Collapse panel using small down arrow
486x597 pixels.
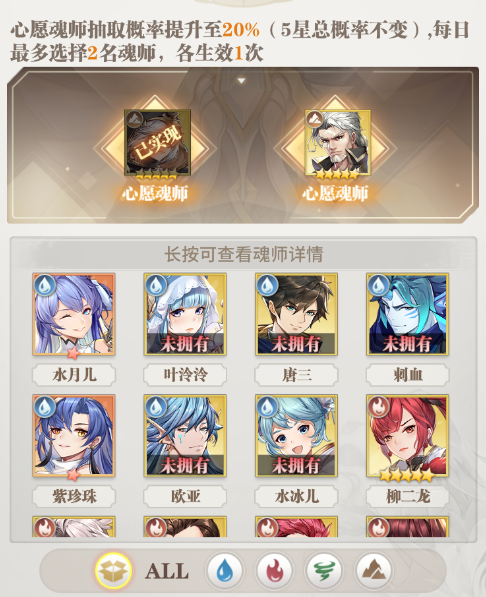click(241, 81)
